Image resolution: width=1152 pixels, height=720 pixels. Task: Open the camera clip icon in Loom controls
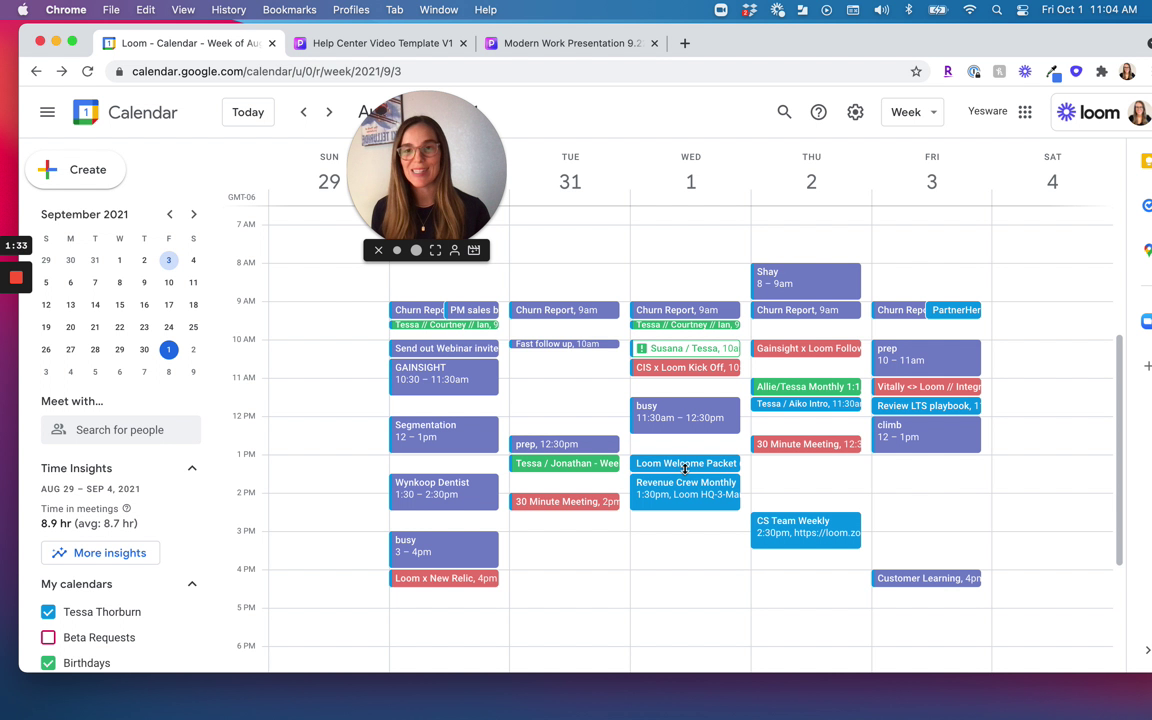473,250
